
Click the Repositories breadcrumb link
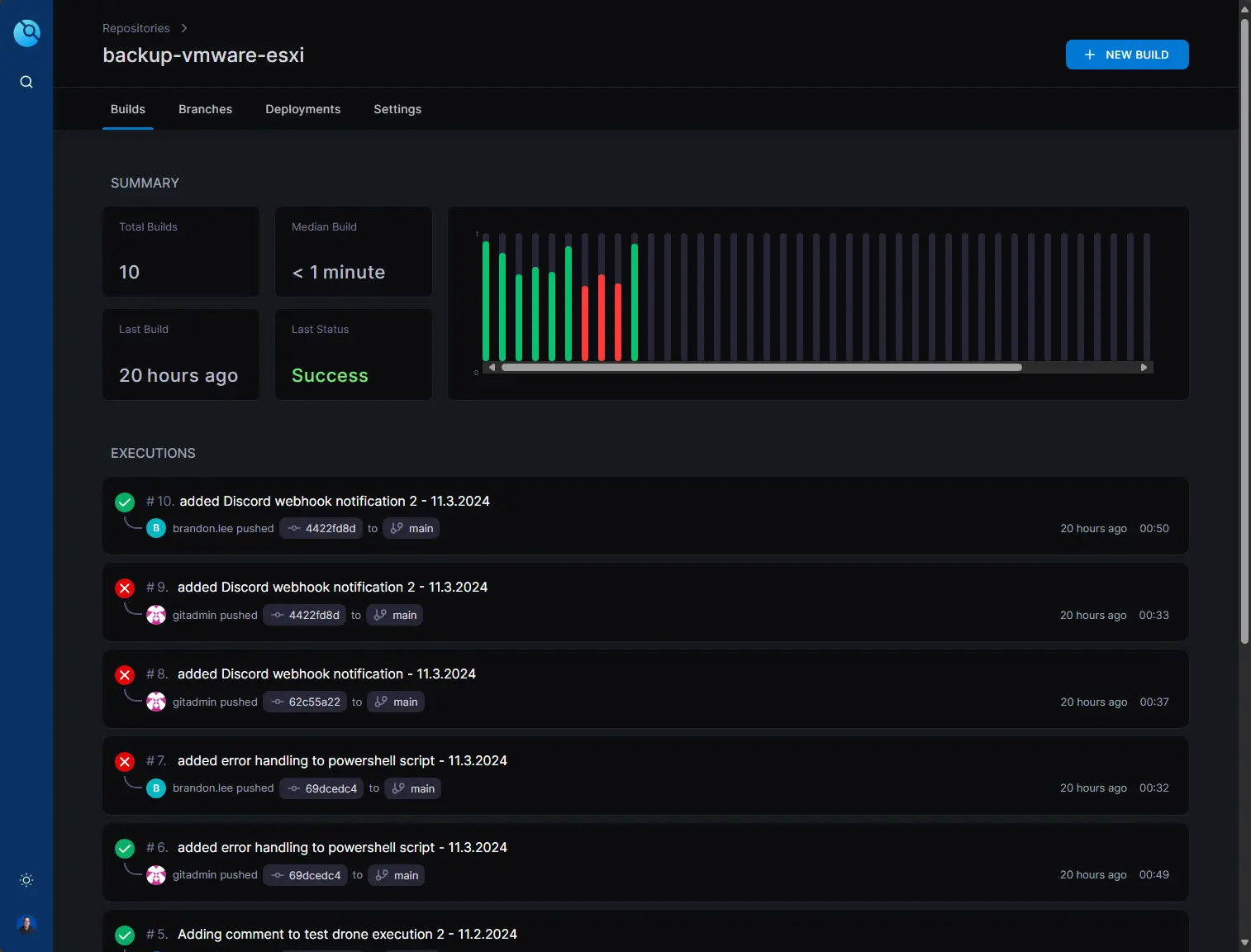pos(136,28)
